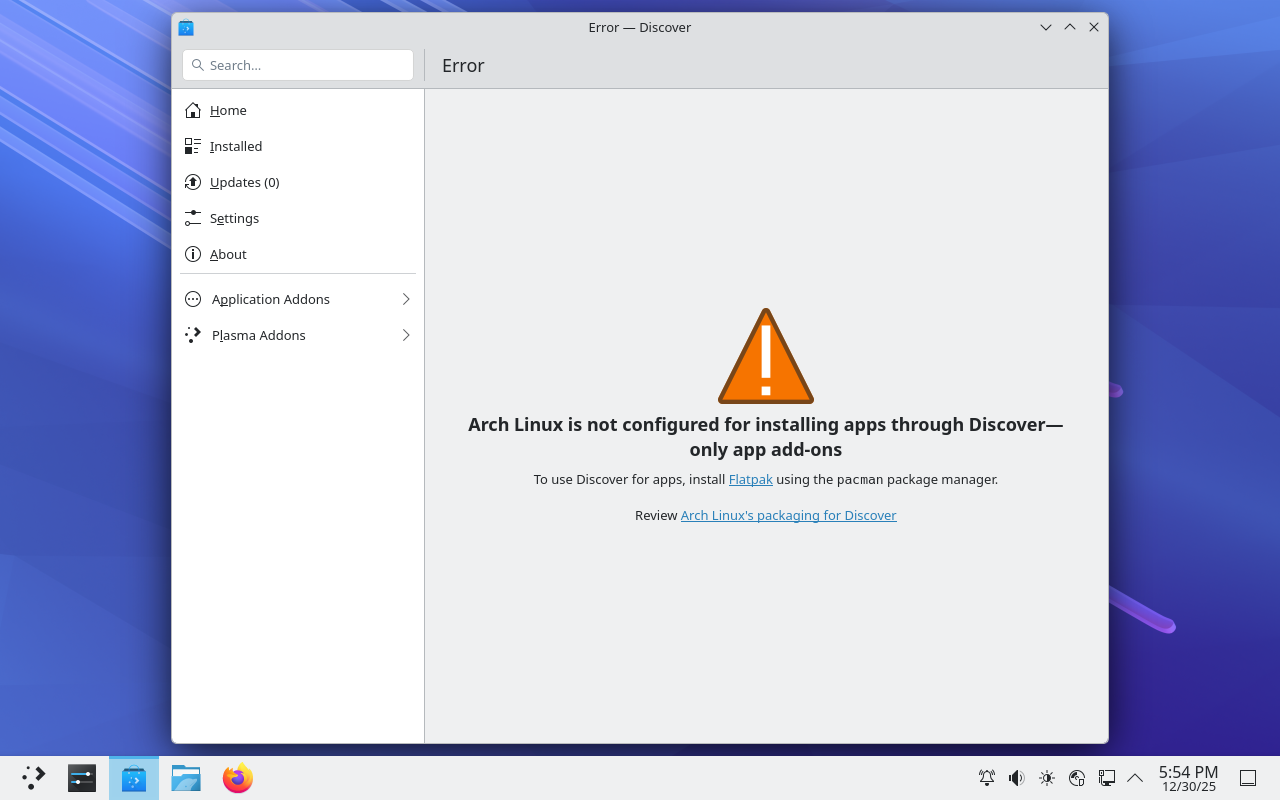Viewport: 1280px width, 800px height.
Task: Click the About info icon
Action: pos(193,254)
